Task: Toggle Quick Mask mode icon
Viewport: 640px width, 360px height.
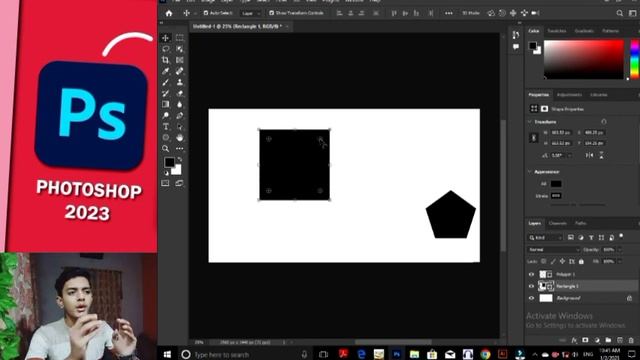Action: coord(165,183)
